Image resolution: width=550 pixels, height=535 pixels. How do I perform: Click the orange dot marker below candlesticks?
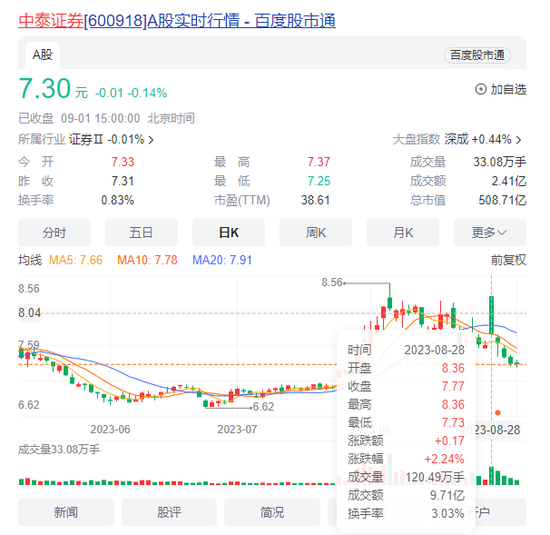pos(497,413)
